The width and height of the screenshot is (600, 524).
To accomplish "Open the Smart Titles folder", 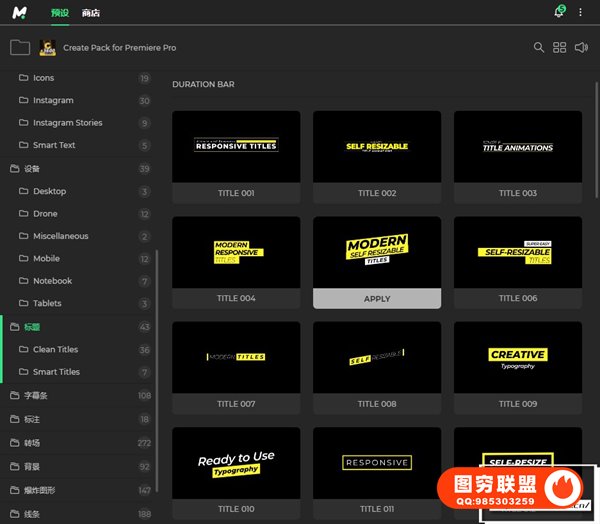I will point(56,372).
